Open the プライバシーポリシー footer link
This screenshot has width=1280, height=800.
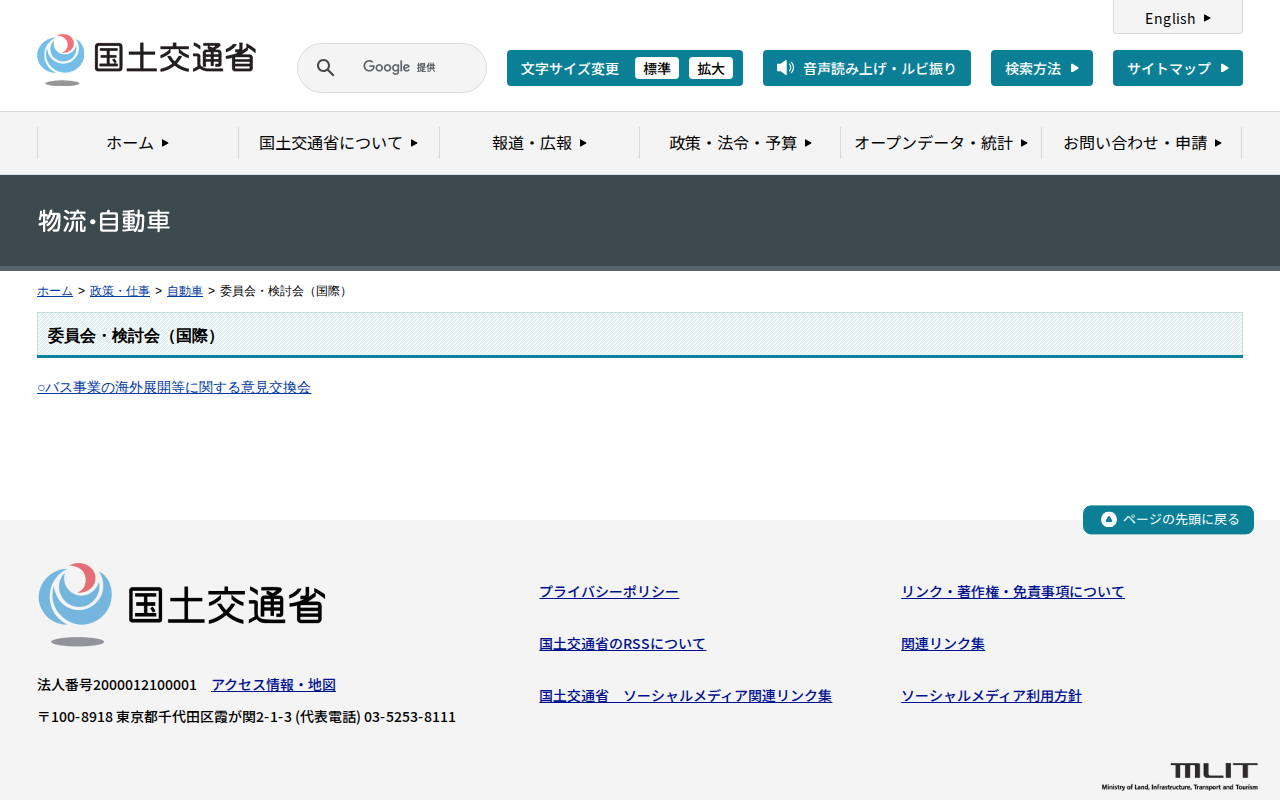[609, 592]
